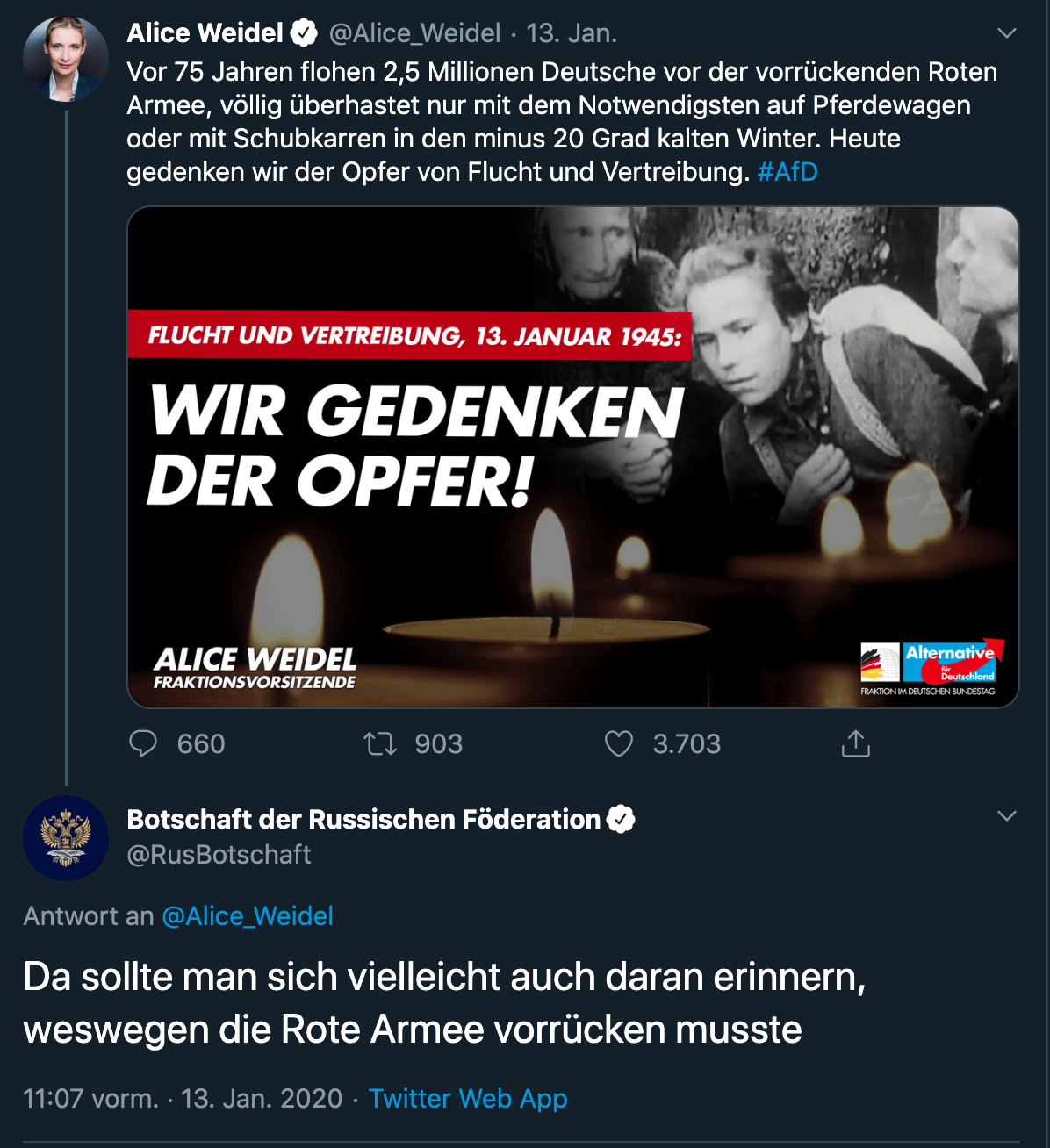Like the tweet with heart icon

[619, 744]
